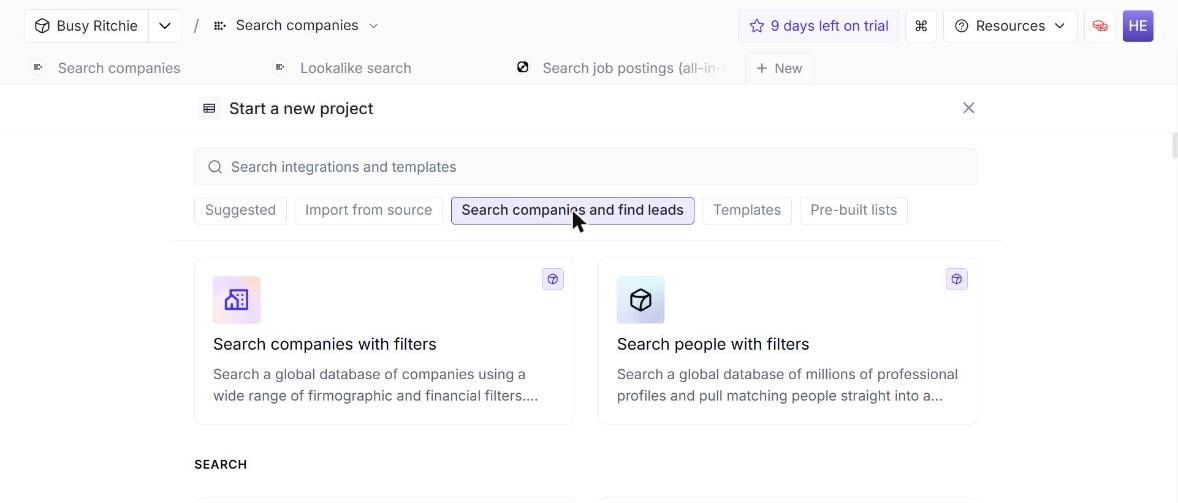This screenshot has width=1178, height=503.
Task: Click the Search companies tab icon
Action: (x=38, y=68)
